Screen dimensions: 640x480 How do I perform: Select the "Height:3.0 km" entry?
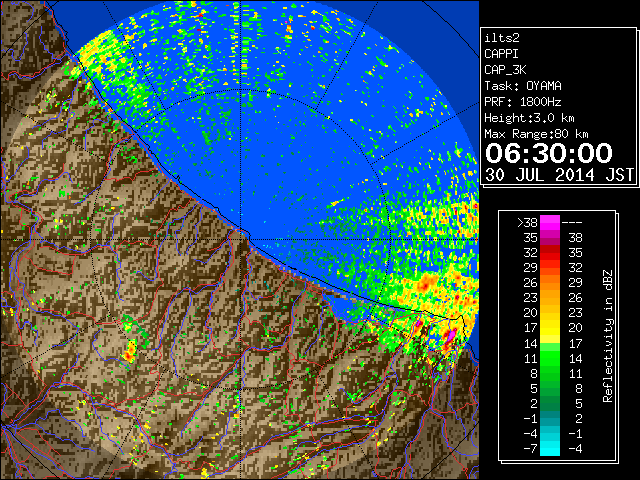coord(529,118)
